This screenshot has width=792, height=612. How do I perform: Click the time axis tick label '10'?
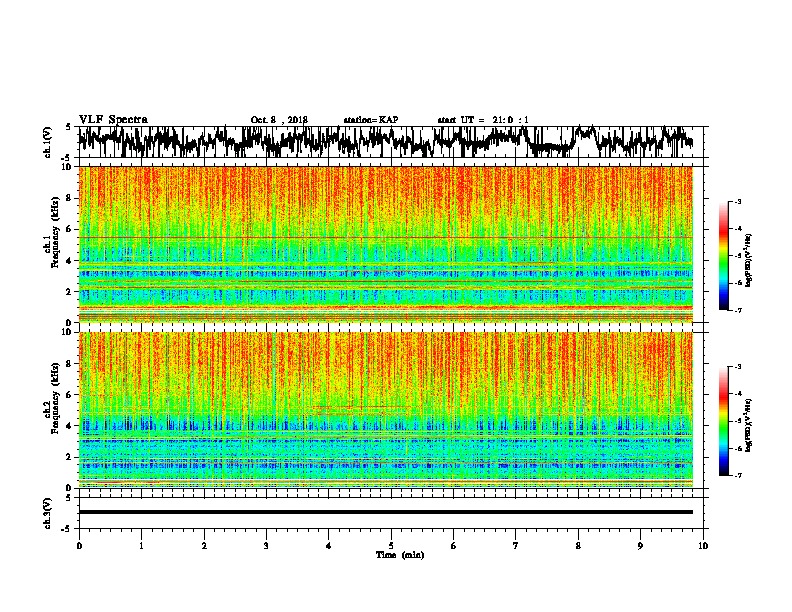pos(703,546)
